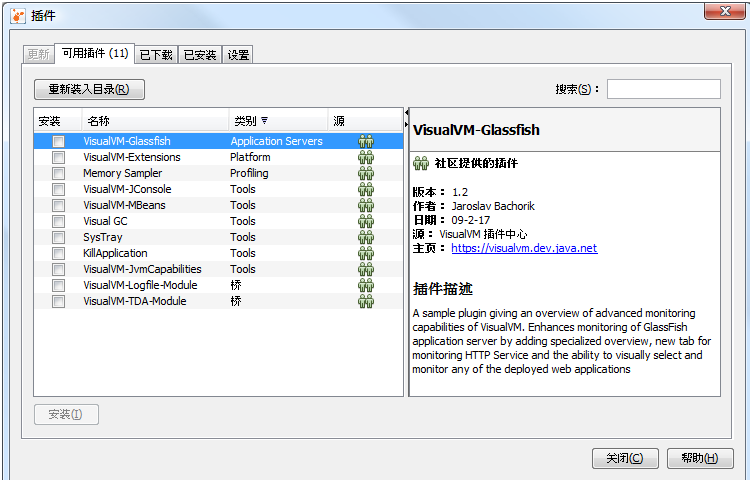Open the 已安装 tab
The width and height of the screenshot is (750, 480).
200,55
